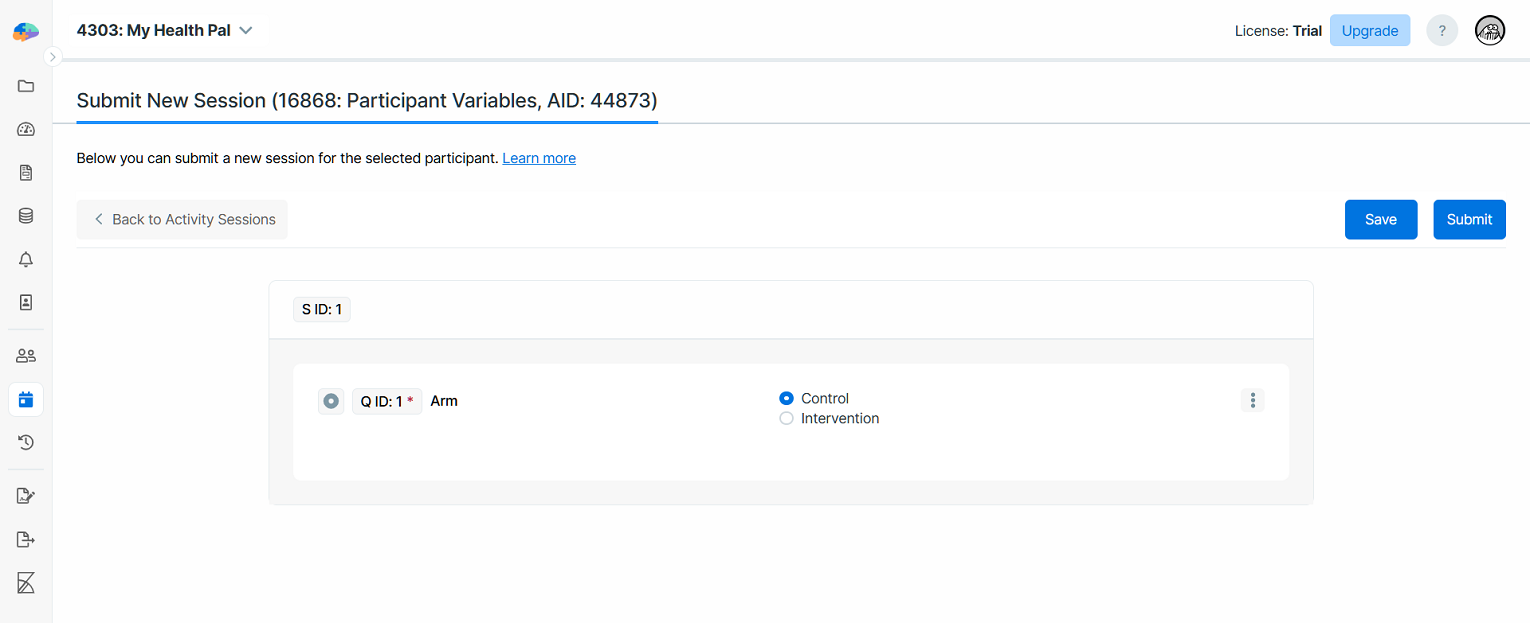Click the Save button
Image resolution: width=1530 pixels, height=623 pixels.
pyautogui.click(x=1380, y=220)
